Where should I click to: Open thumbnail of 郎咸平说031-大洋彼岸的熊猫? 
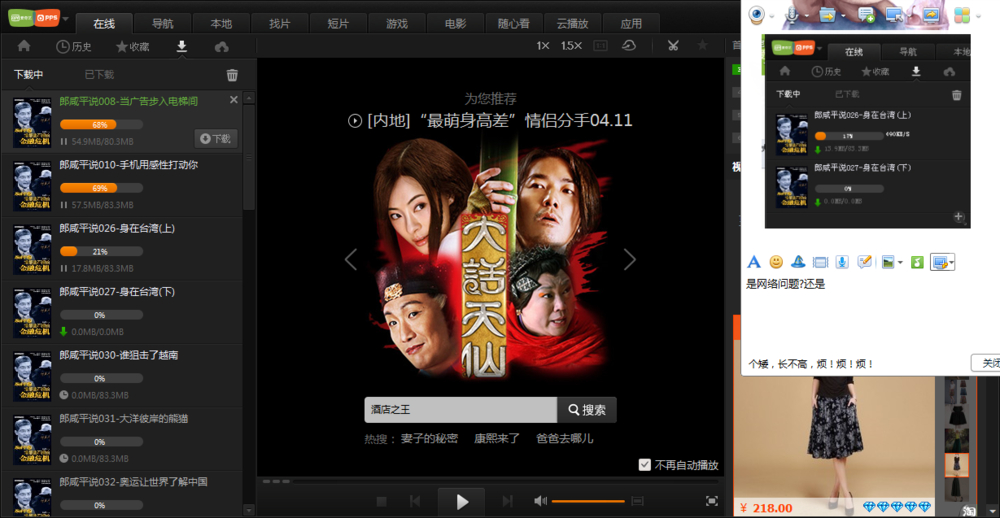click(32, 440)
